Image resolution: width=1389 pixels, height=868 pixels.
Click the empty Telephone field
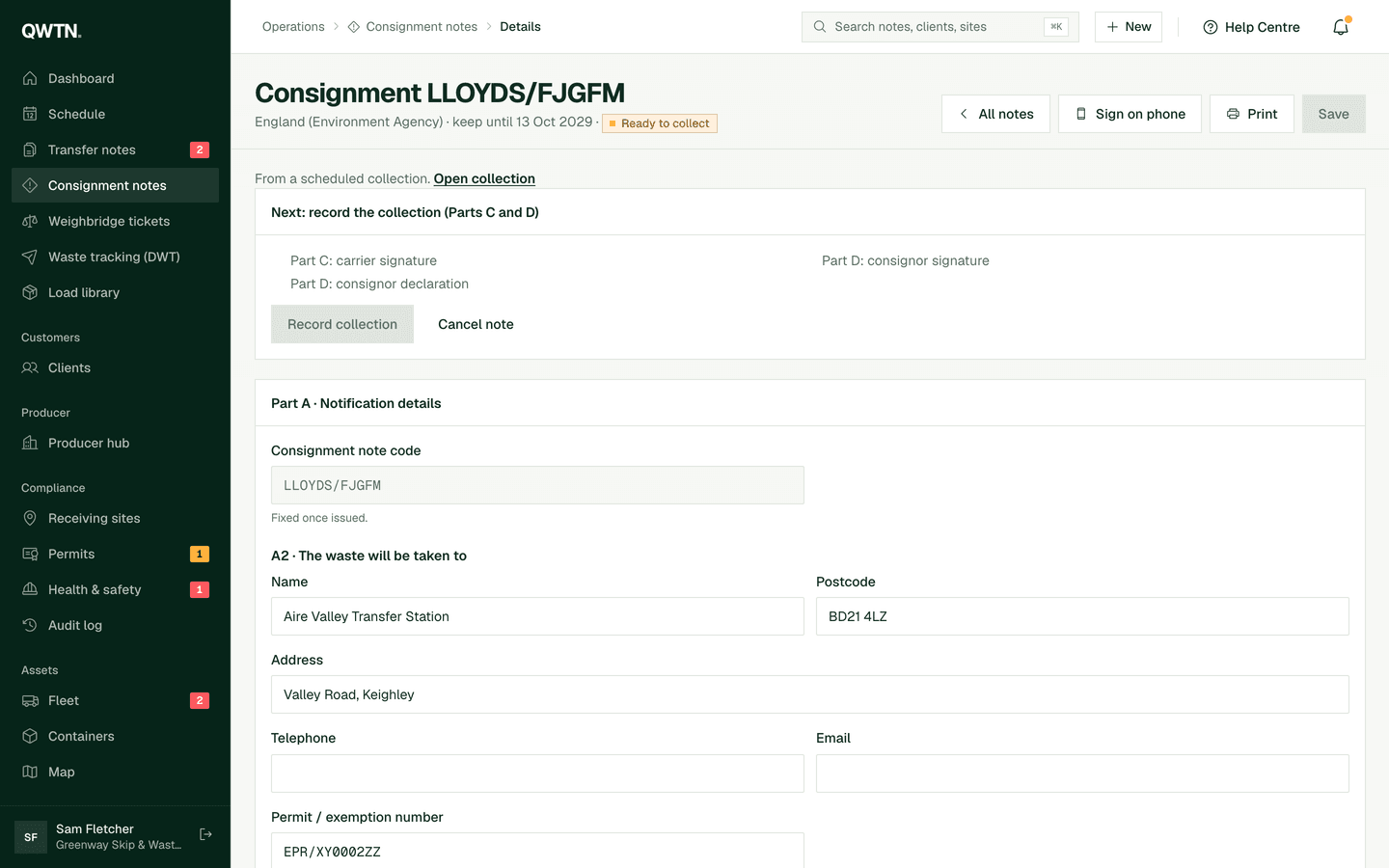[x=537, y=773]
